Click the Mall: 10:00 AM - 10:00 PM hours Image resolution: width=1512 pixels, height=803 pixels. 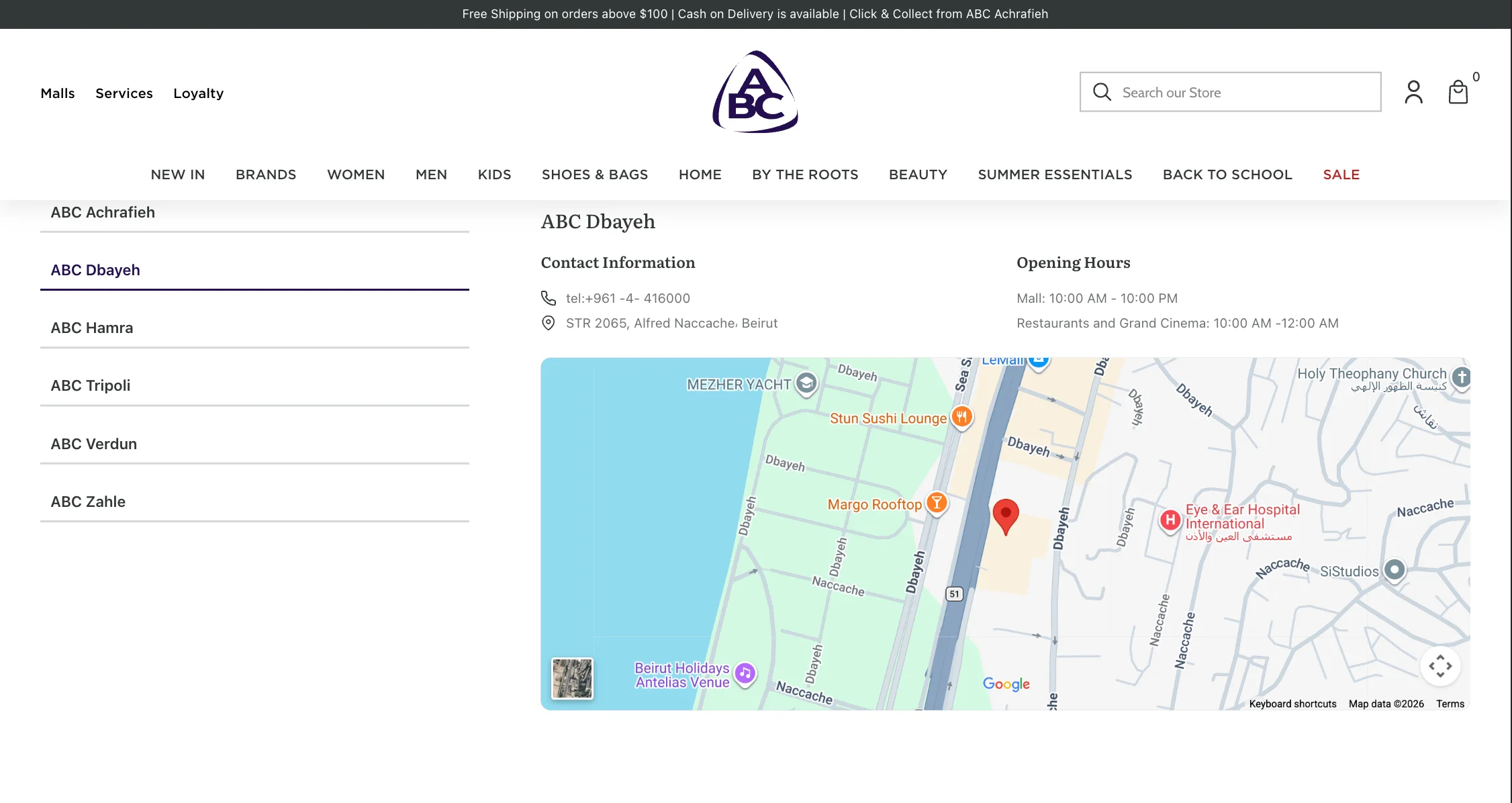(1097, 298)
